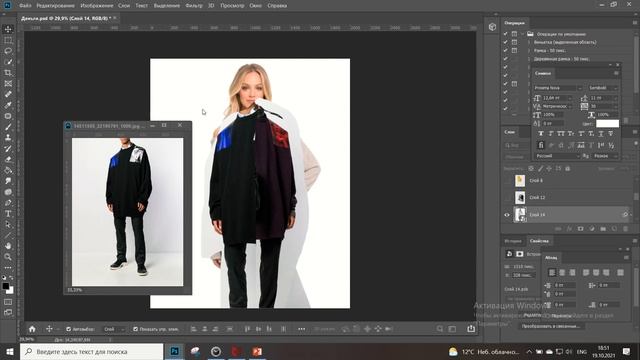Select the Pen tool

8,203
